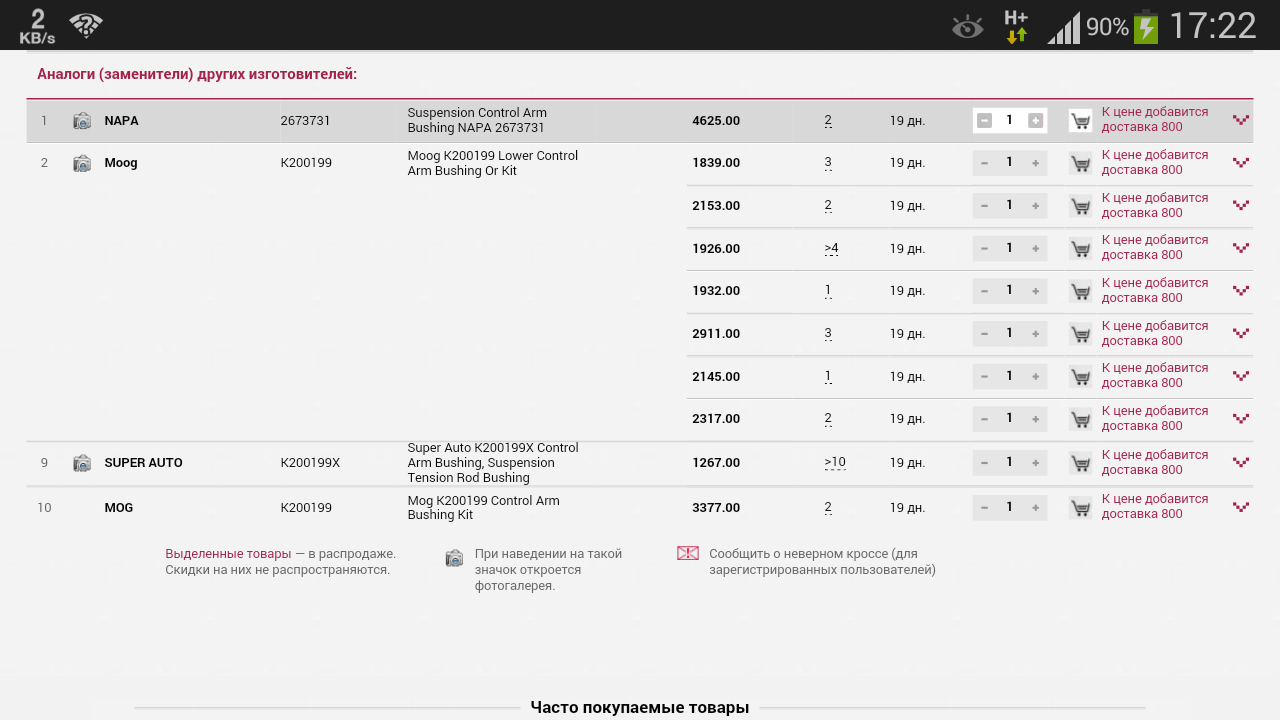Increase quantity for 2317.00 row
The width and height of the screenshot is (1280, 720).
1036,419
